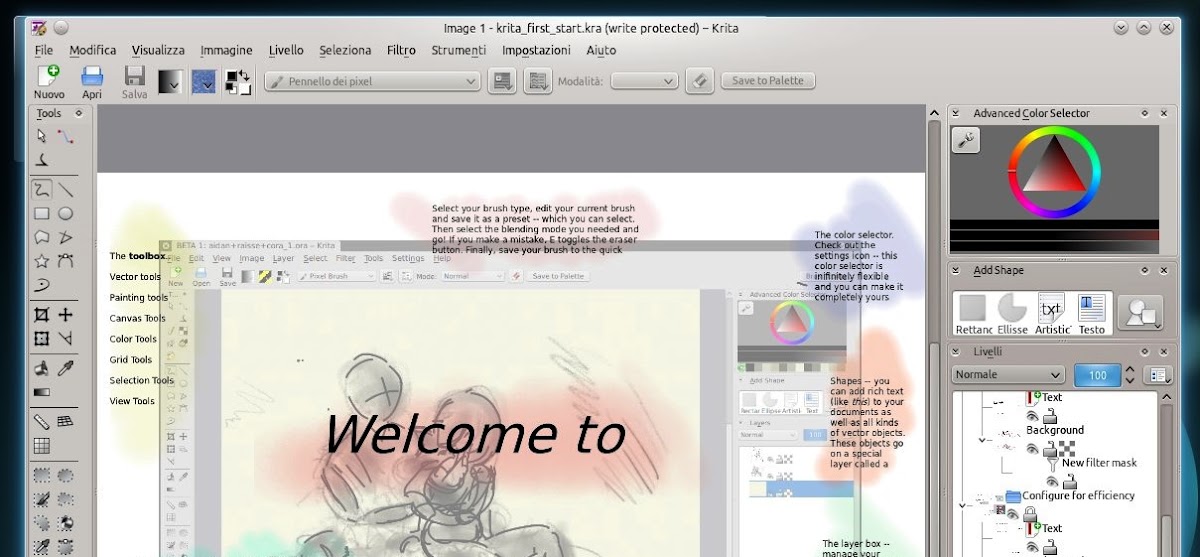Open the Modifica menu
Viewport: 1200px width, 557px height.
(x=93, y=50)
